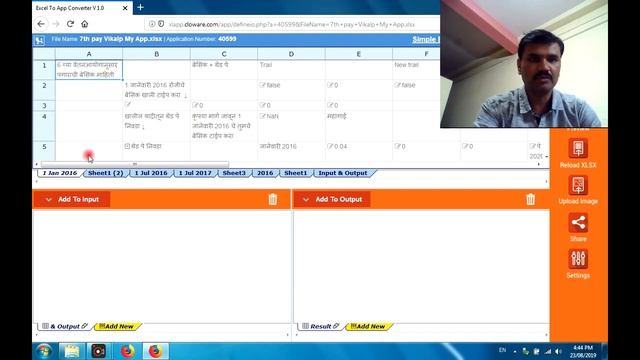The image size is (640, 360).
Task: Click the first Firefox taskbar icon
Action: [x=127, y=351]
